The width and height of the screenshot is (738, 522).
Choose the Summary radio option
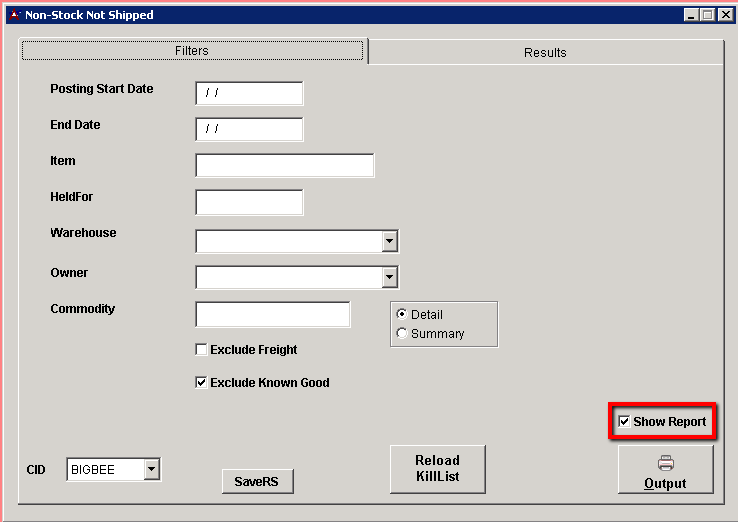pos(402,334)
